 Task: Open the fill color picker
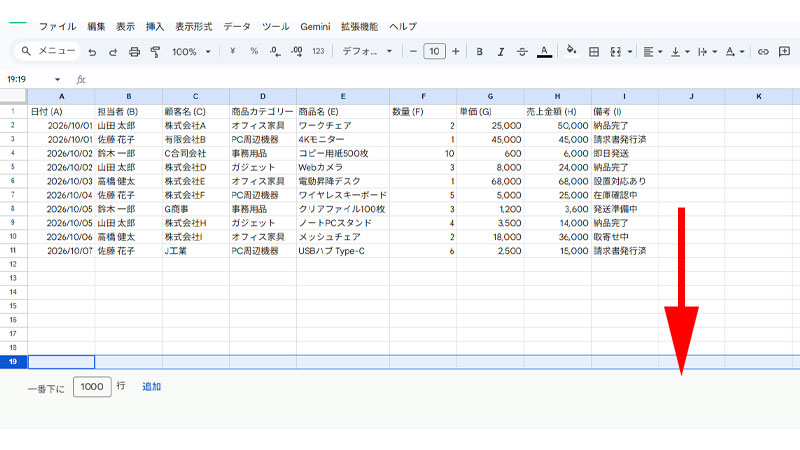tap(571, 51)
